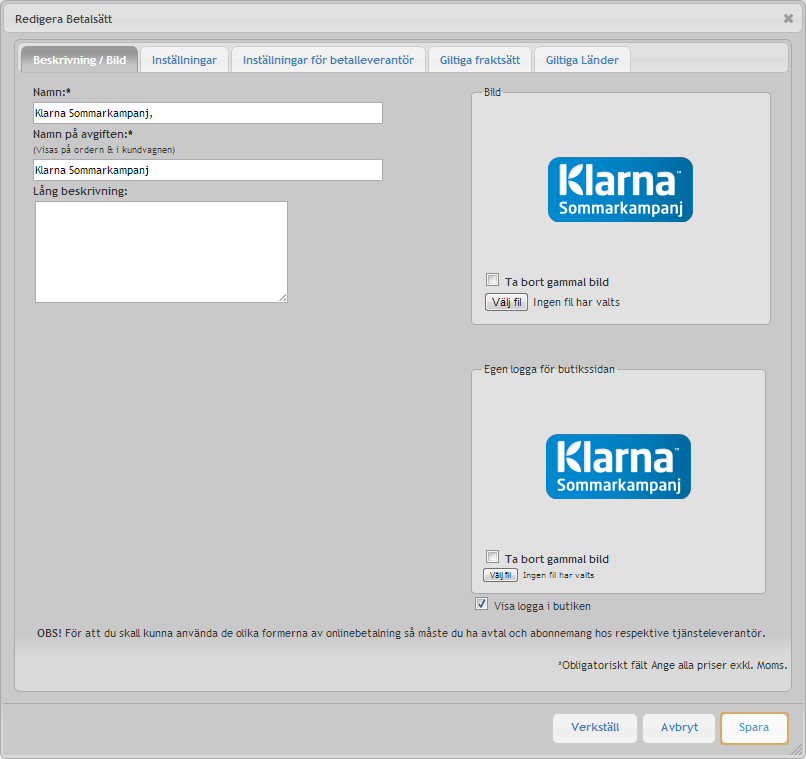Focus the Namn på avgiften field

[208, 170]
